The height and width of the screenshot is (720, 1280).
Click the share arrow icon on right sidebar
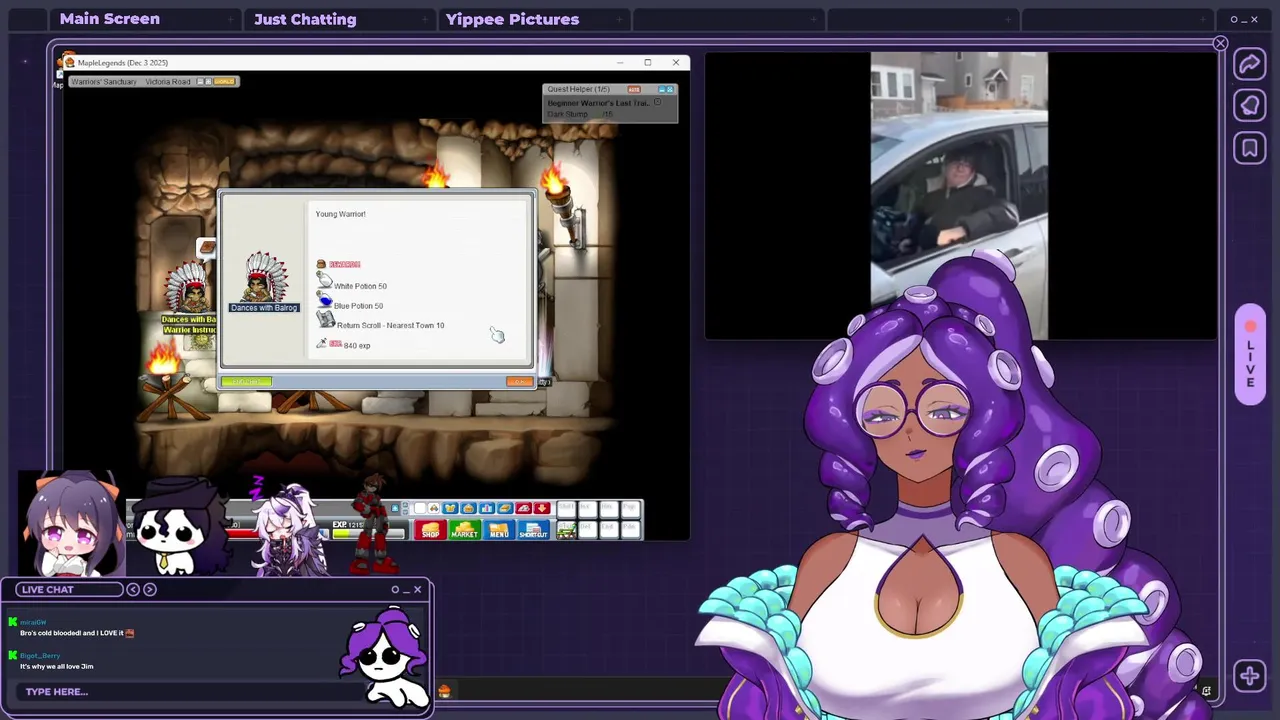pos(1250,65)
